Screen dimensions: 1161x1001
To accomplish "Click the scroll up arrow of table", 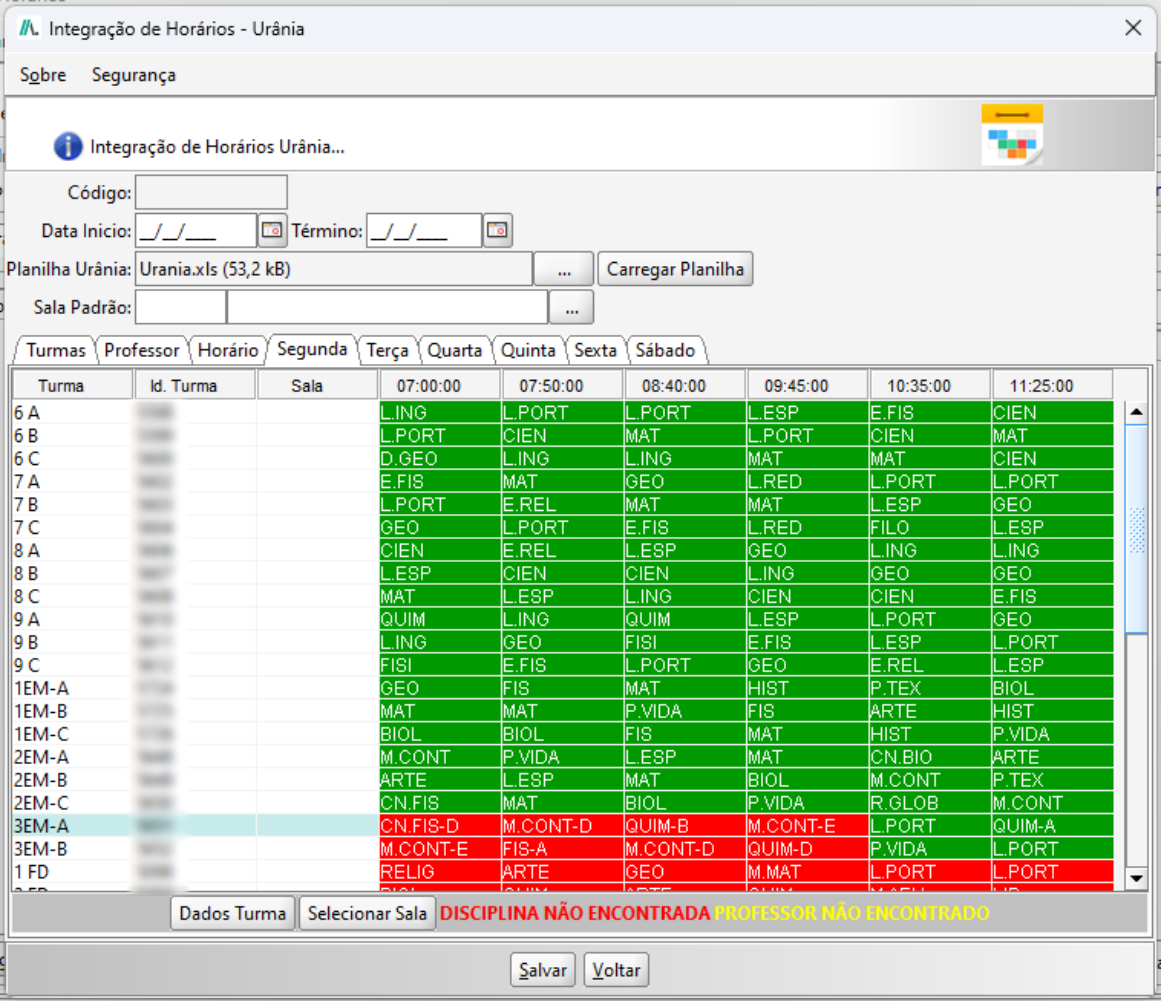I will [x=1136, y=412].
